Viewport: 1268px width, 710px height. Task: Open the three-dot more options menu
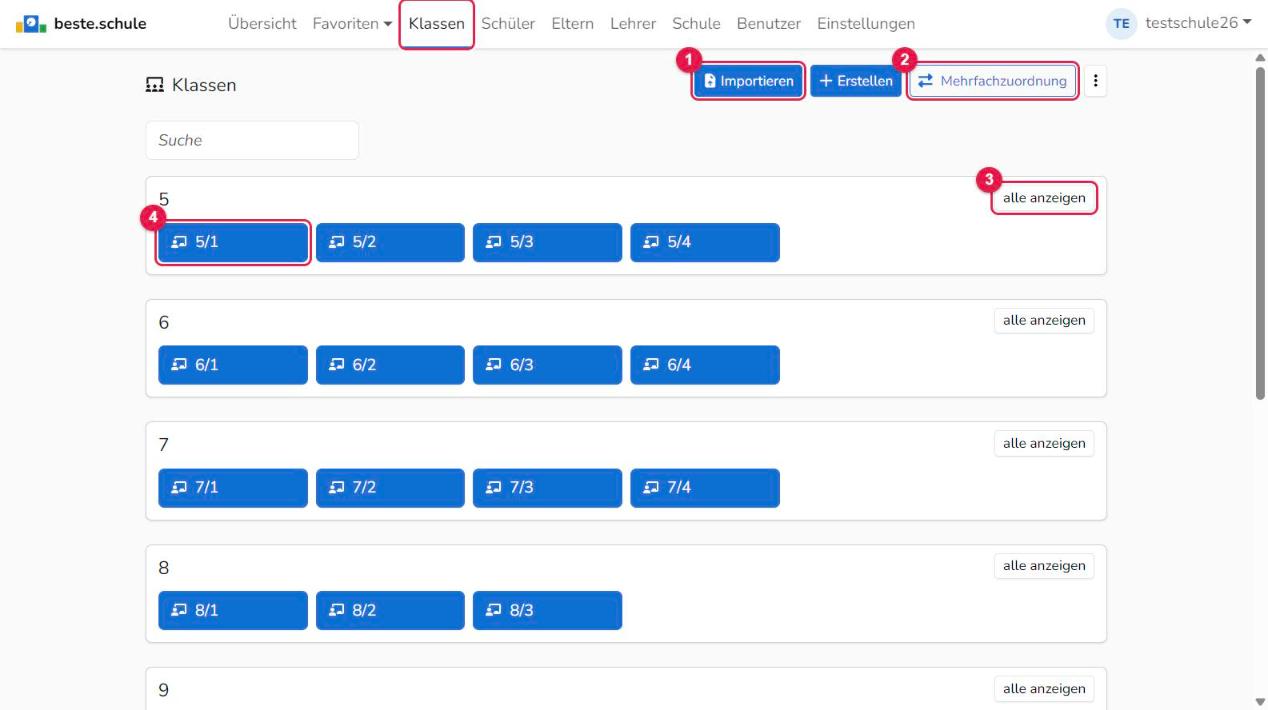1095,82
